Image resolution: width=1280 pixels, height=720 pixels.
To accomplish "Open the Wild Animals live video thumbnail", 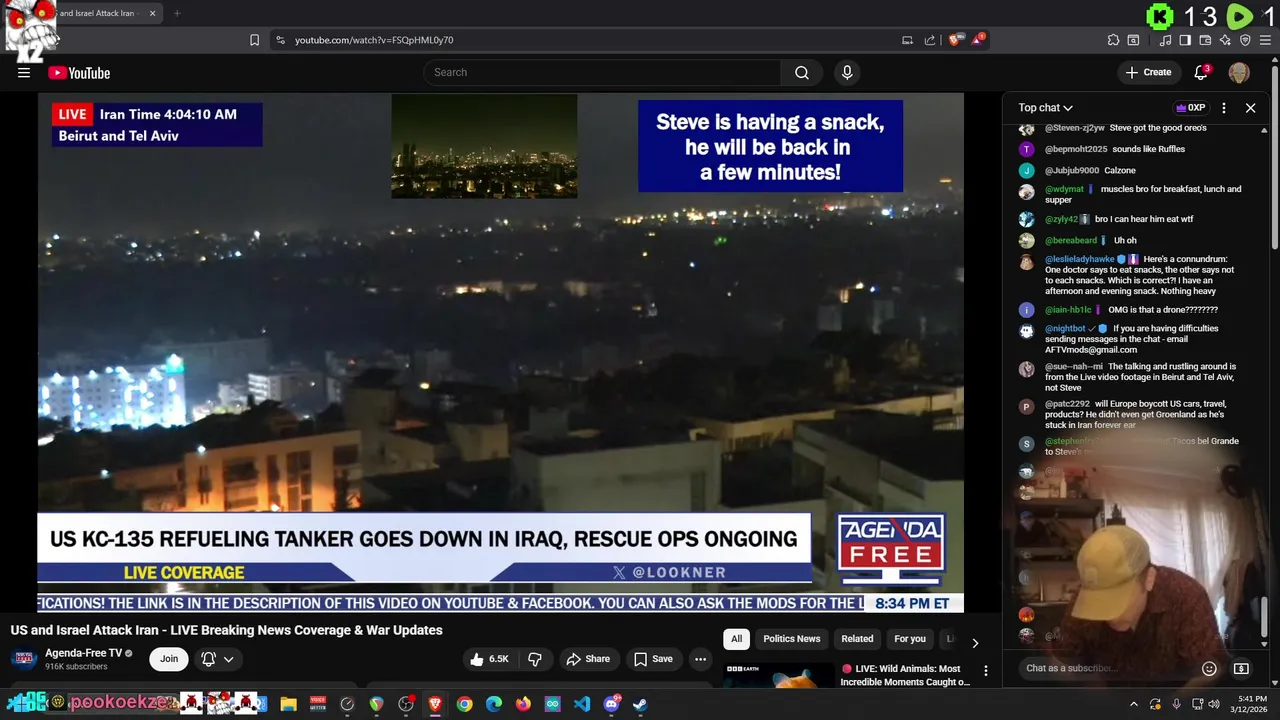I will (778, 675).
